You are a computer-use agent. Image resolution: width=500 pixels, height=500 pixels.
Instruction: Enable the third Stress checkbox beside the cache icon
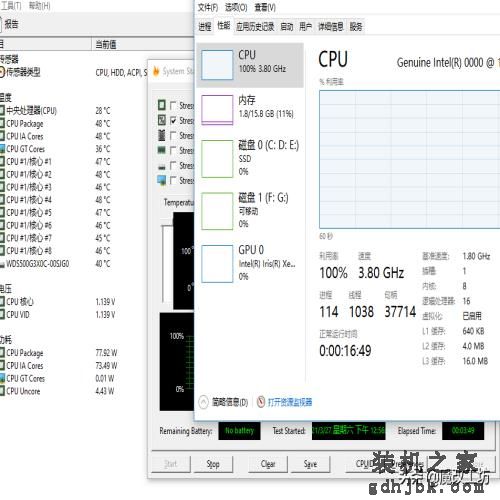[173, 135]
